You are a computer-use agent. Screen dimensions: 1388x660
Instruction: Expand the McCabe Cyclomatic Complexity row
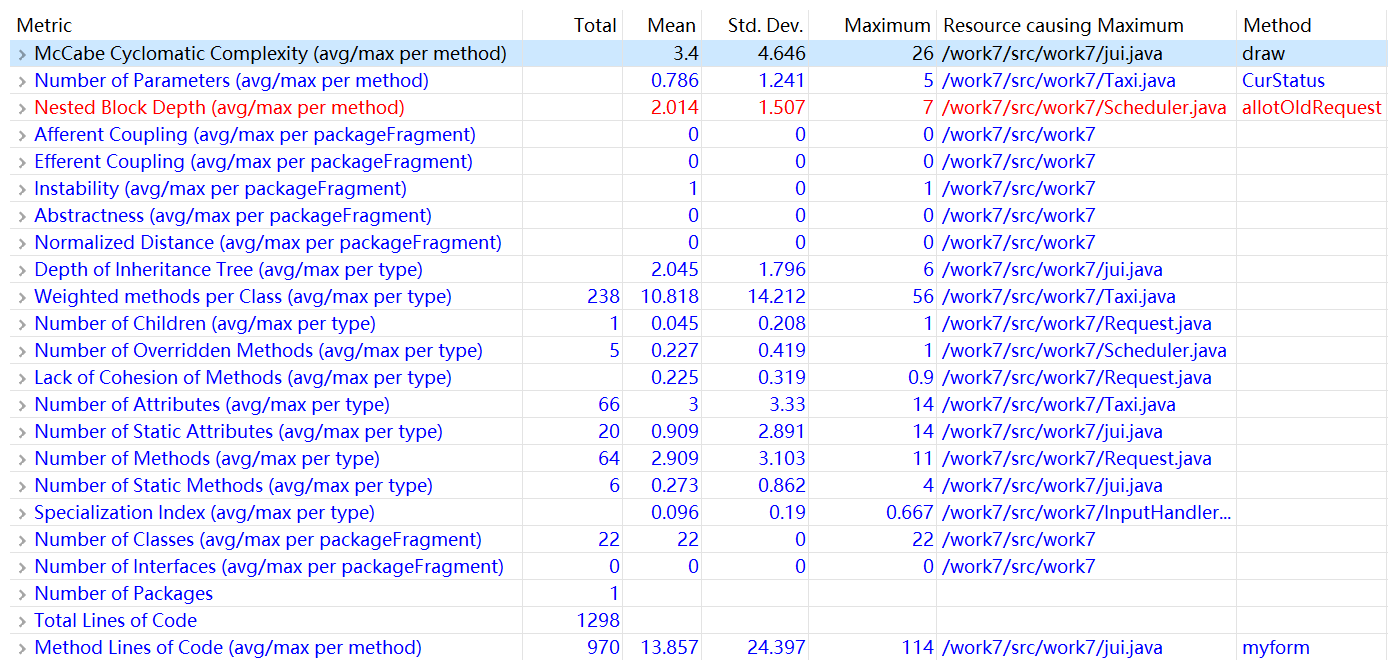click(22, 54)
